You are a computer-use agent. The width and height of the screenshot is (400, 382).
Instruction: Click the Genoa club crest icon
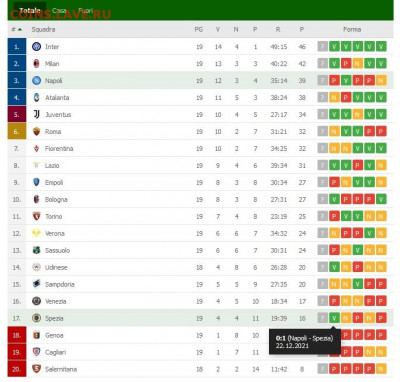pyautogui.click(x=36, y=335)
